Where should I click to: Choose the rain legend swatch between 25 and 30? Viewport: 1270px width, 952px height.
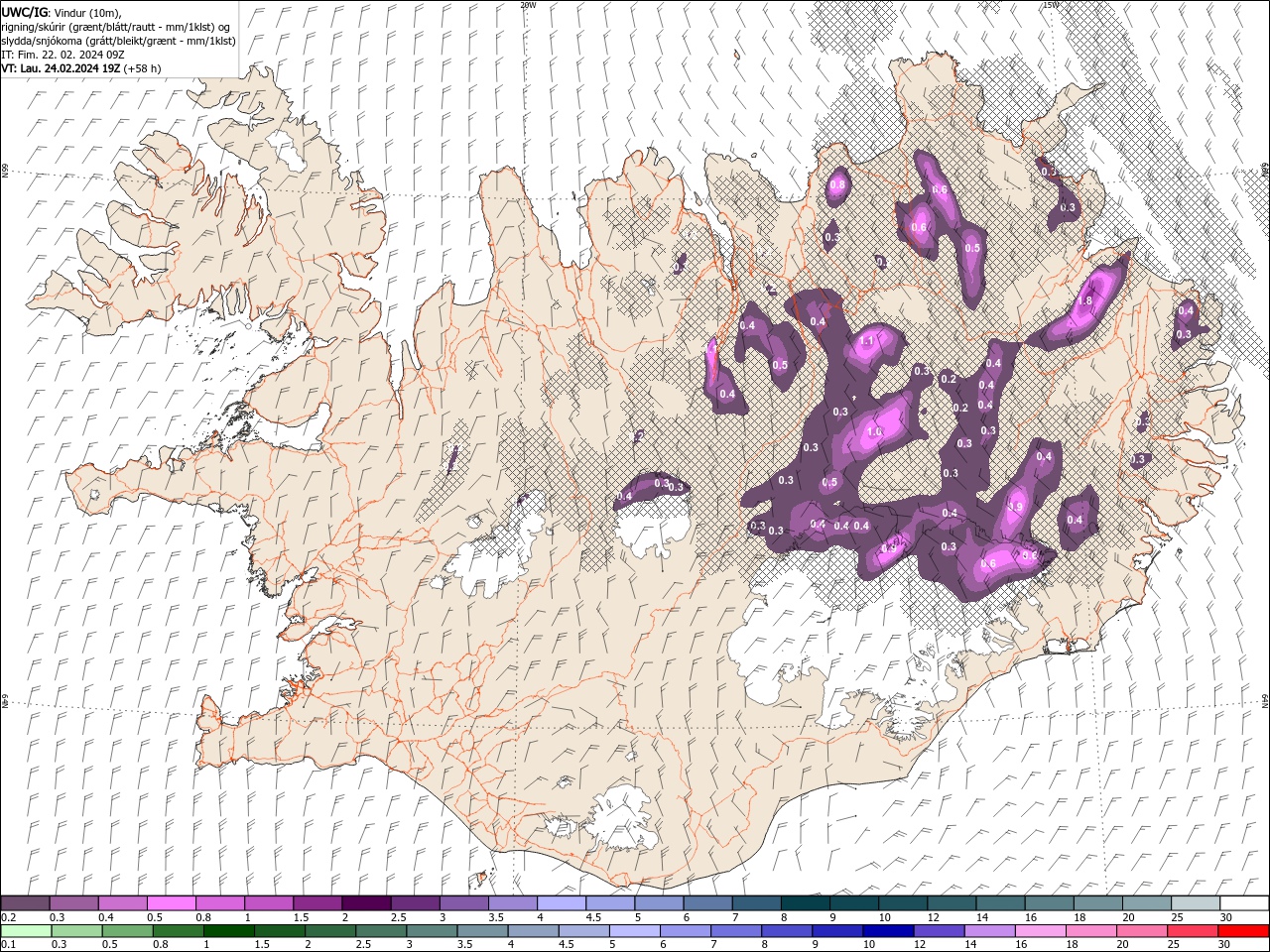(1191, 931)
